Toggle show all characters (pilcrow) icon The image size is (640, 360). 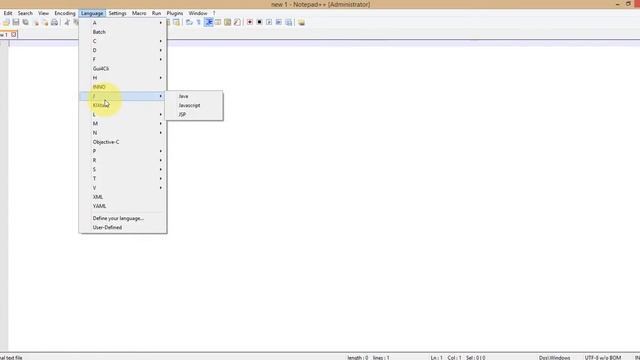[199, 22]
